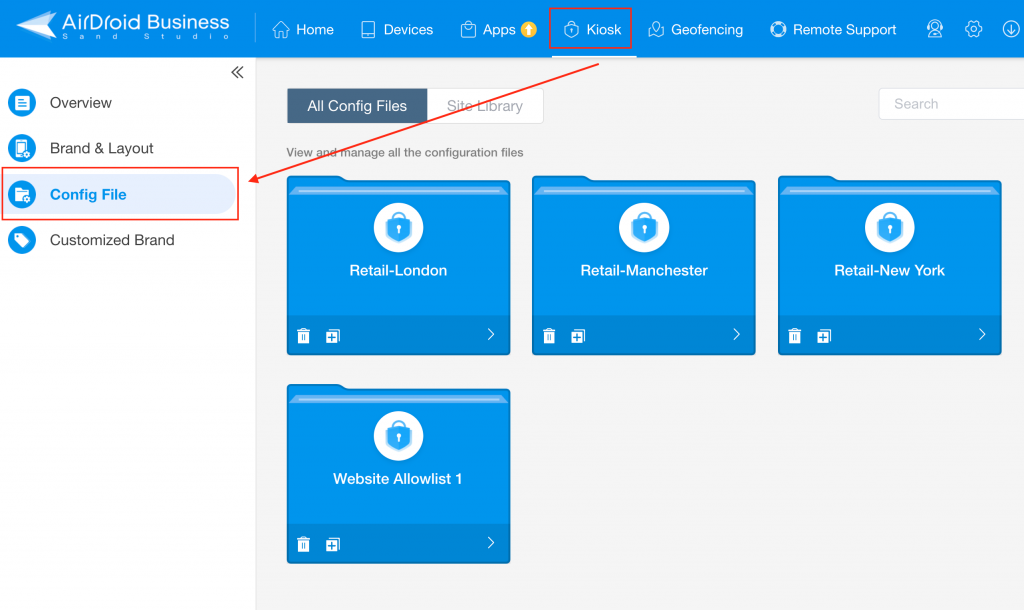Click the Overview sidebar icon

[22, 103]
